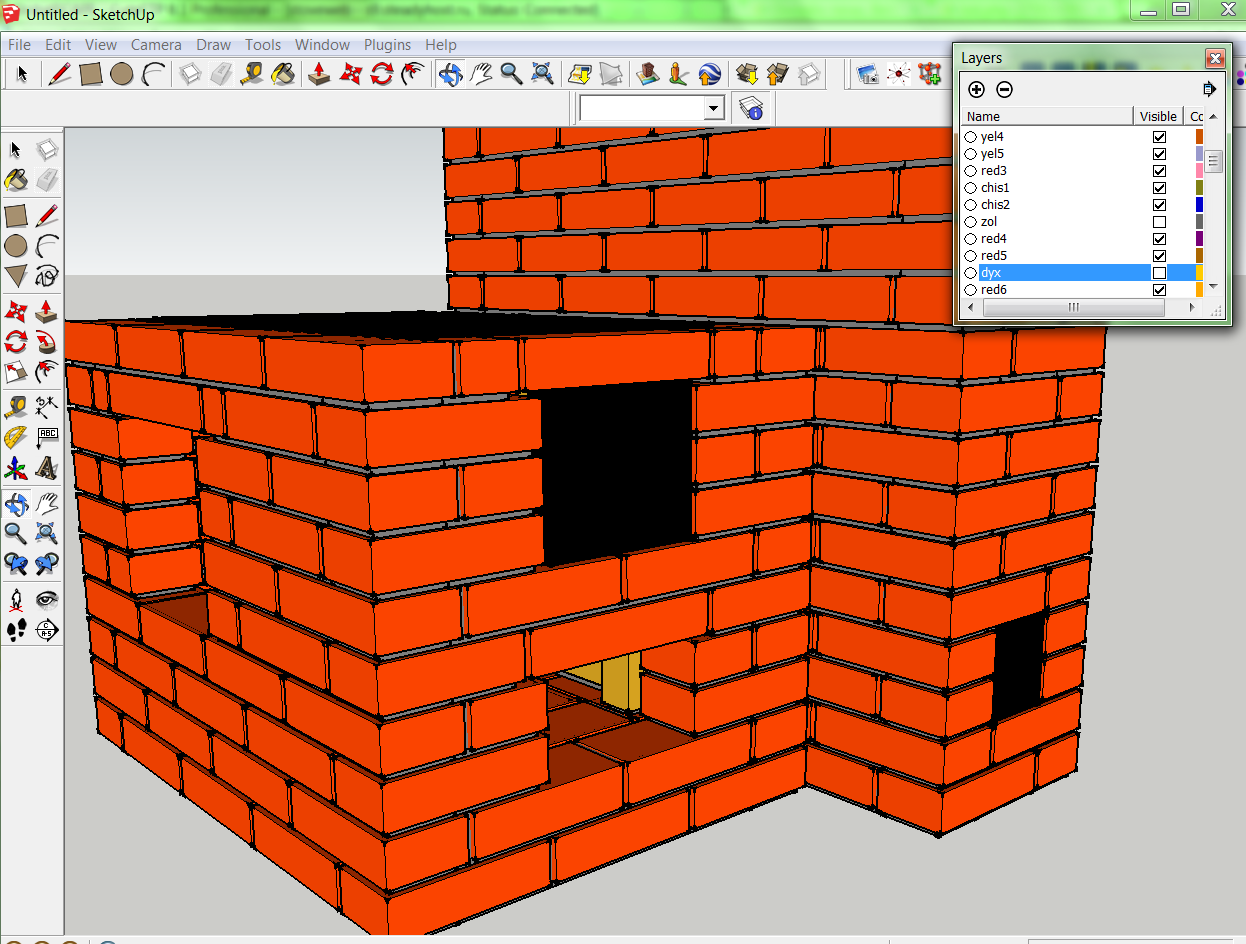Image resolution: width=1246 pixels, height=944 pixels.
Task: Click the Tape Measure tool in top toolbar
Action: point(252,74)
